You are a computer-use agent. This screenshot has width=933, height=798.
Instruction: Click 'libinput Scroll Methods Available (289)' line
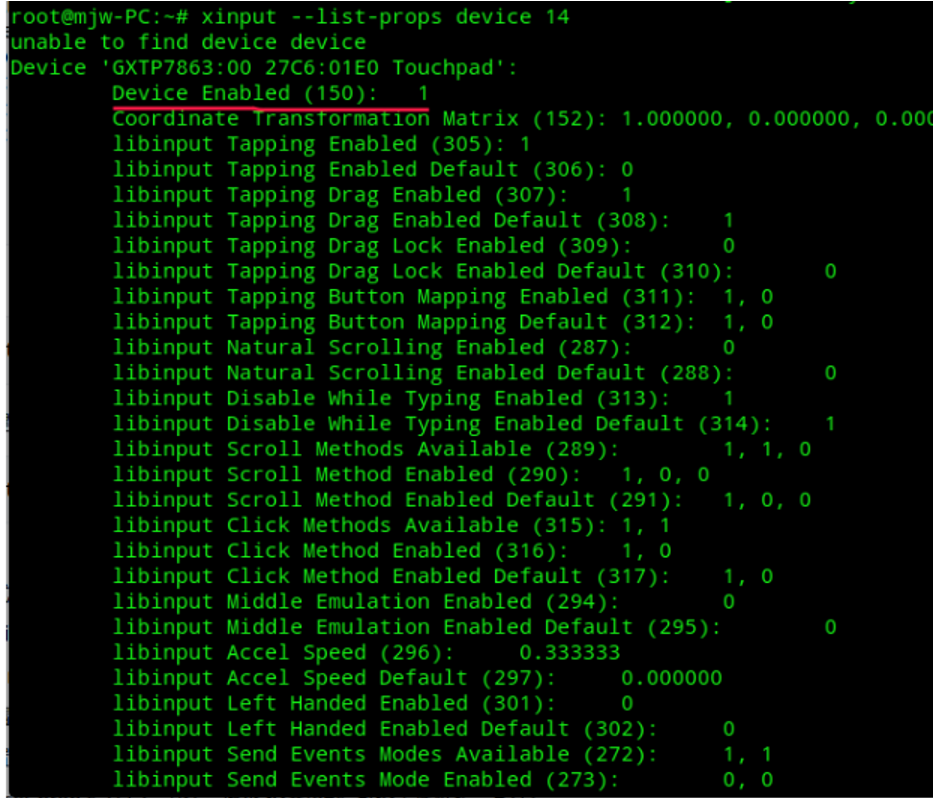click(x=366, y=449)
